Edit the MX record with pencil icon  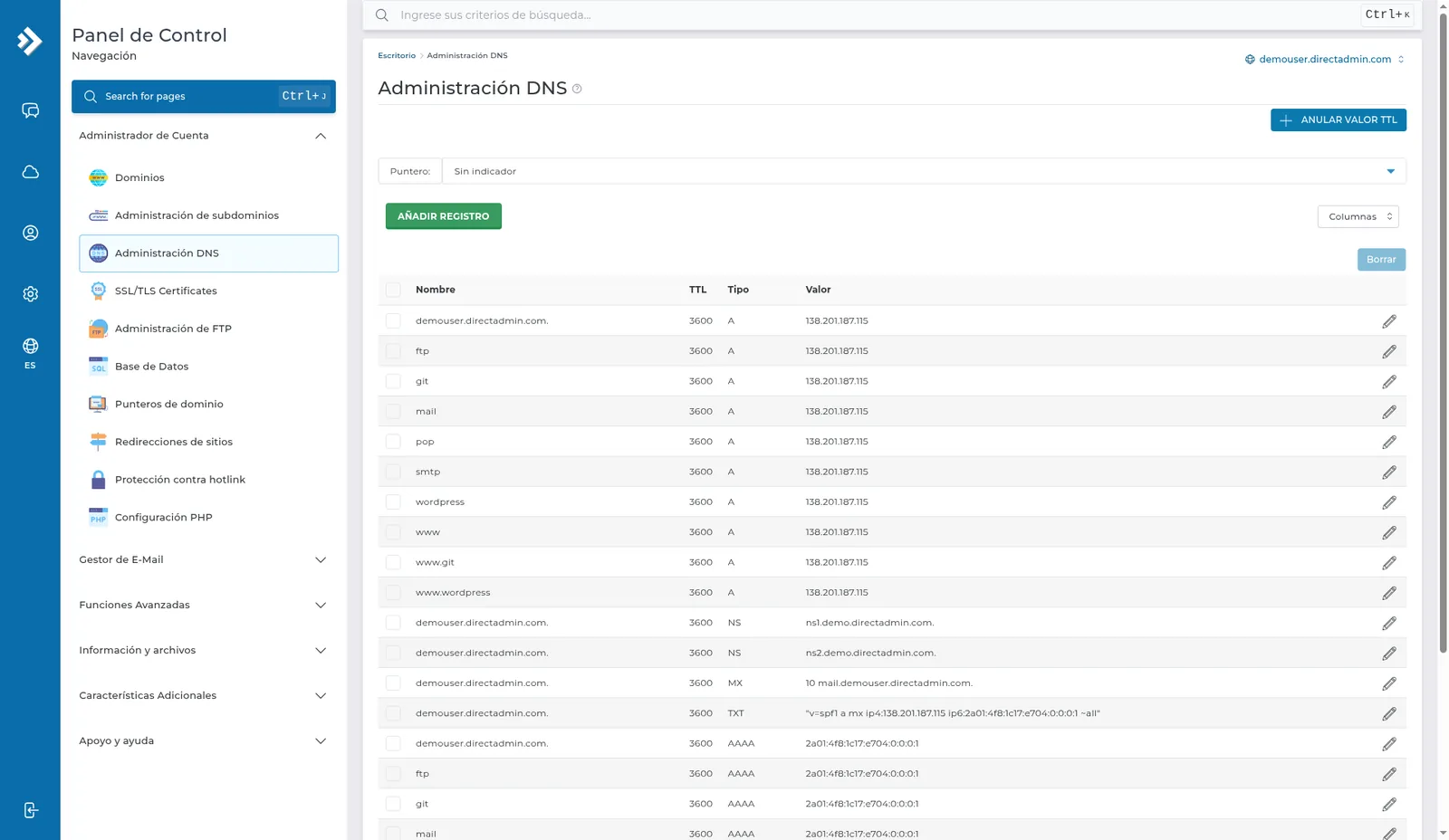tap(1389, 683)
